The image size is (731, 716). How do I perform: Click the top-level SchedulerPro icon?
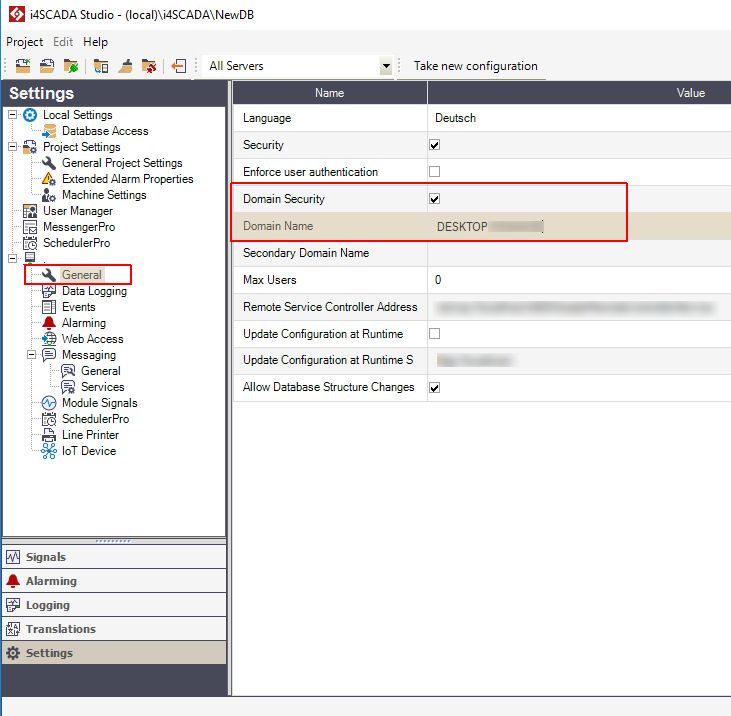30,243
